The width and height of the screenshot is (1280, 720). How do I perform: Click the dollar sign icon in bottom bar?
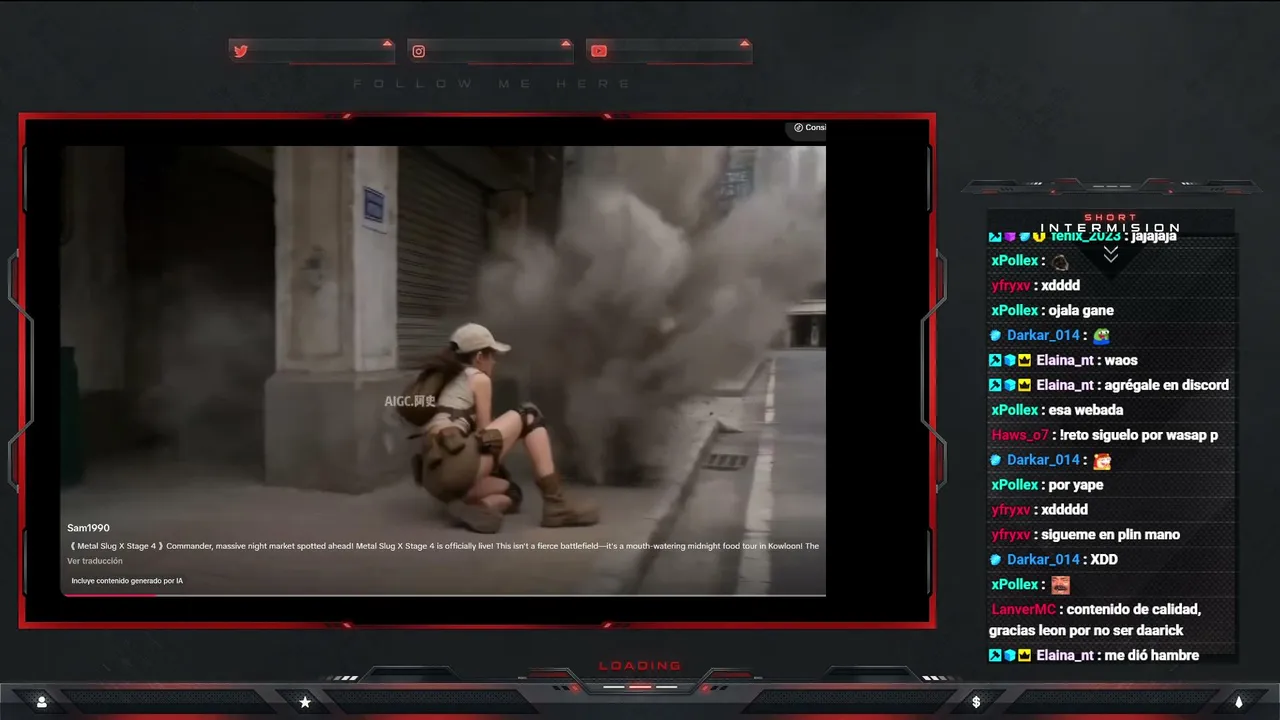click(976, 702)
